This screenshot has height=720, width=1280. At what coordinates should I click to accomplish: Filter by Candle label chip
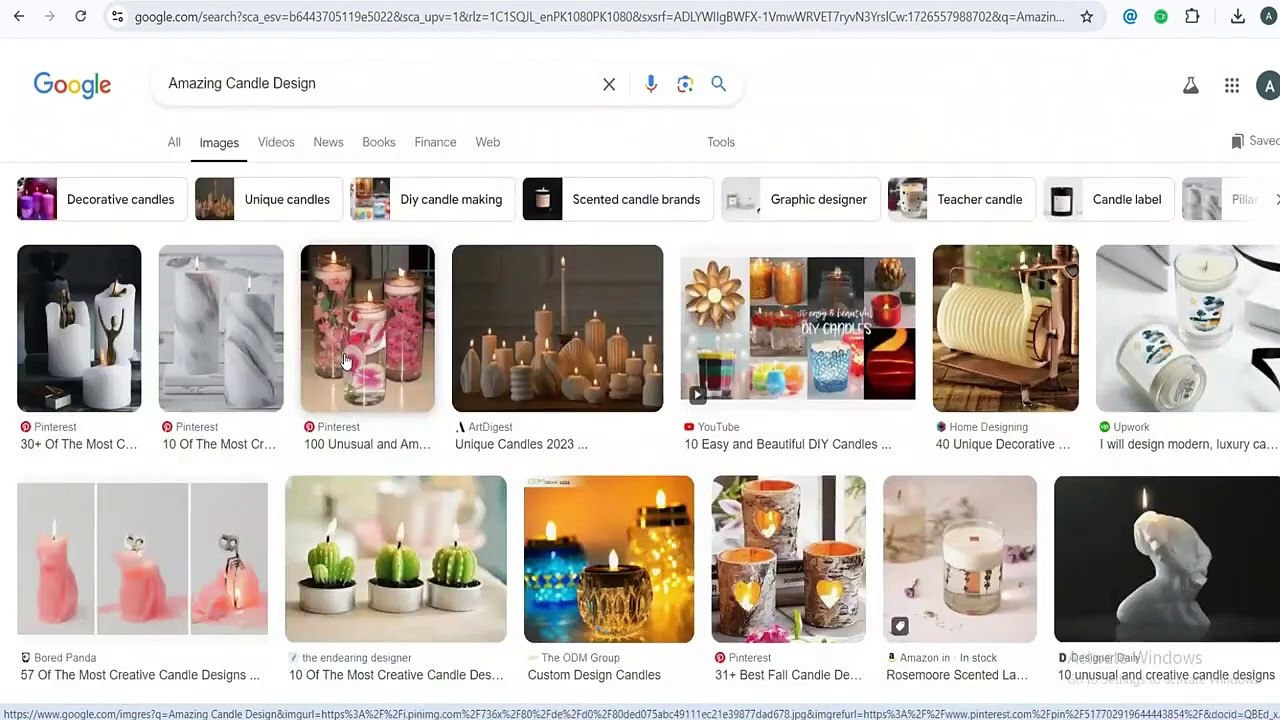coord(1107,199)
